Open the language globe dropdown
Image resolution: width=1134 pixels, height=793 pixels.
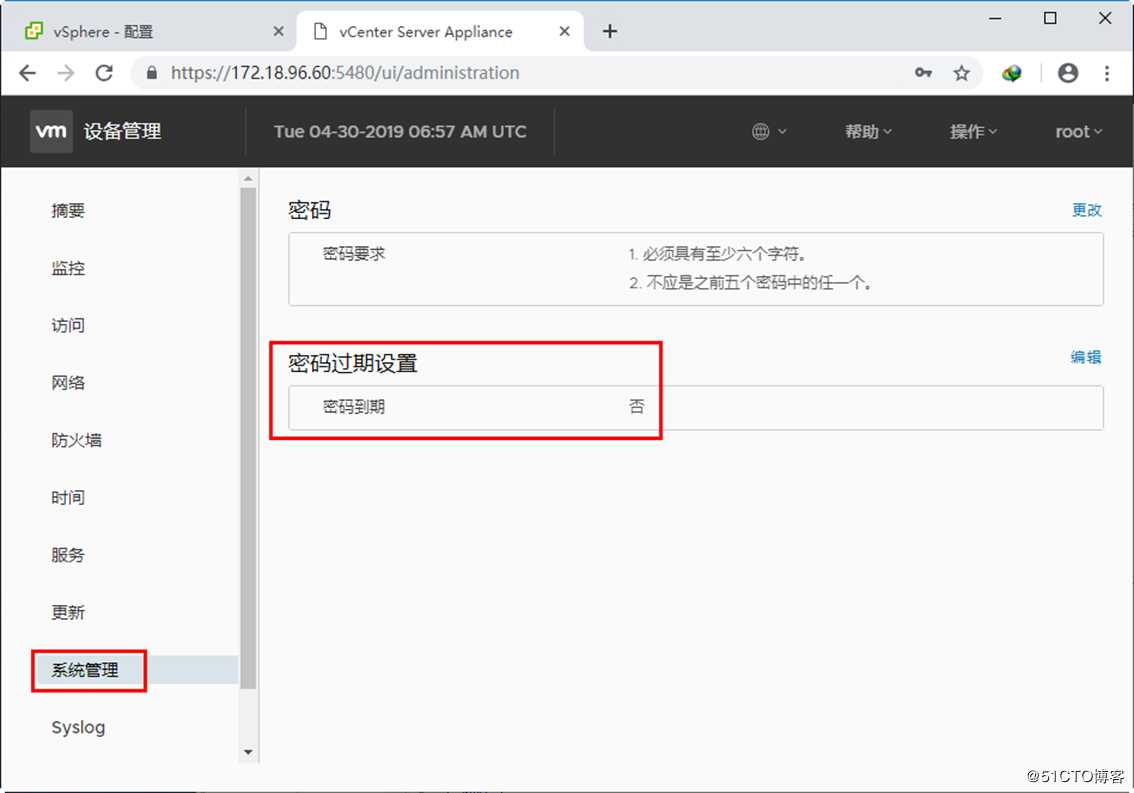(x=769, y=132)
